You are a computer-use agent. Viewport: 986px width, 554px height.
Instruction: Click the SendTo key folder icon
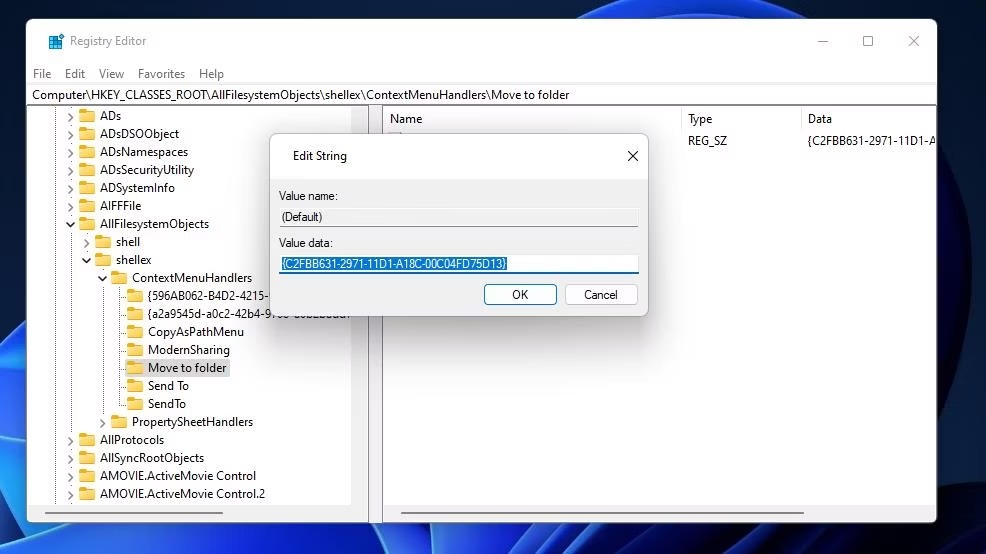point(135,404)
